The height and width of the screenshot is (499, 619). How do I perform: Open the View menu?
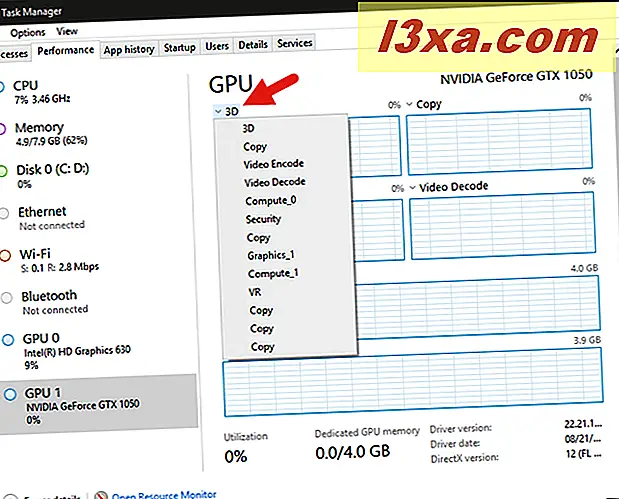pos(67,31)
